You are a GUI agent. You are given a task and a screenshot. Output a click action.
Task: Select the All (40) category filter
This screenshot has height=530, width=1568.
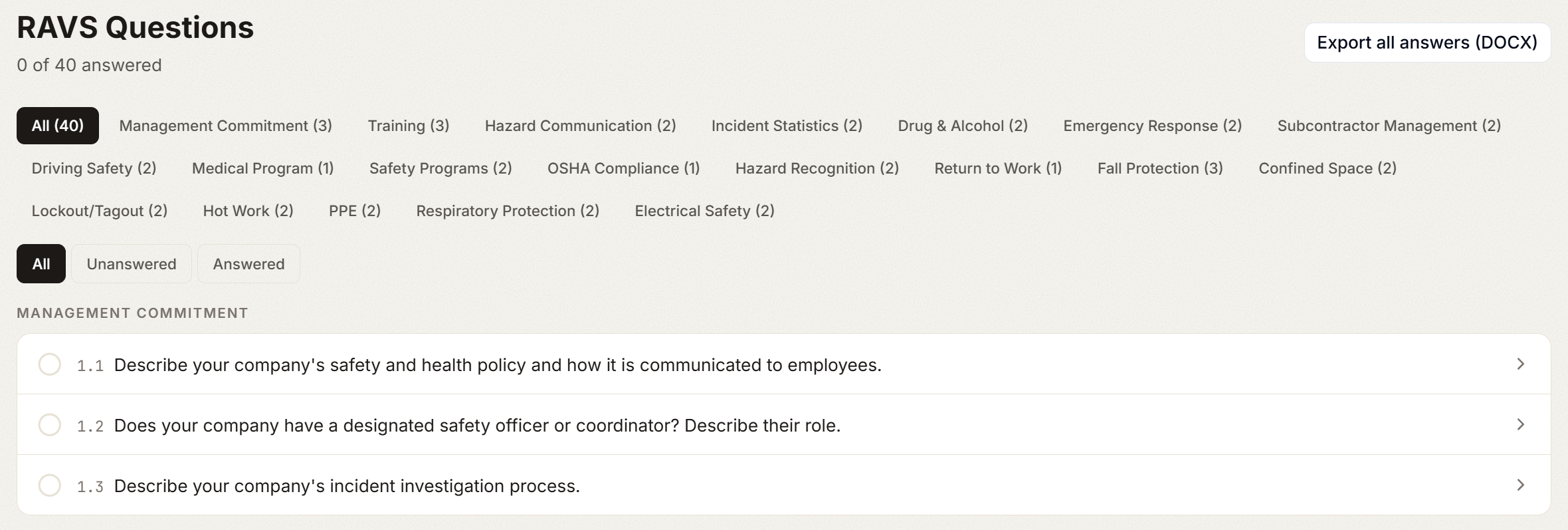pos(58,126)
